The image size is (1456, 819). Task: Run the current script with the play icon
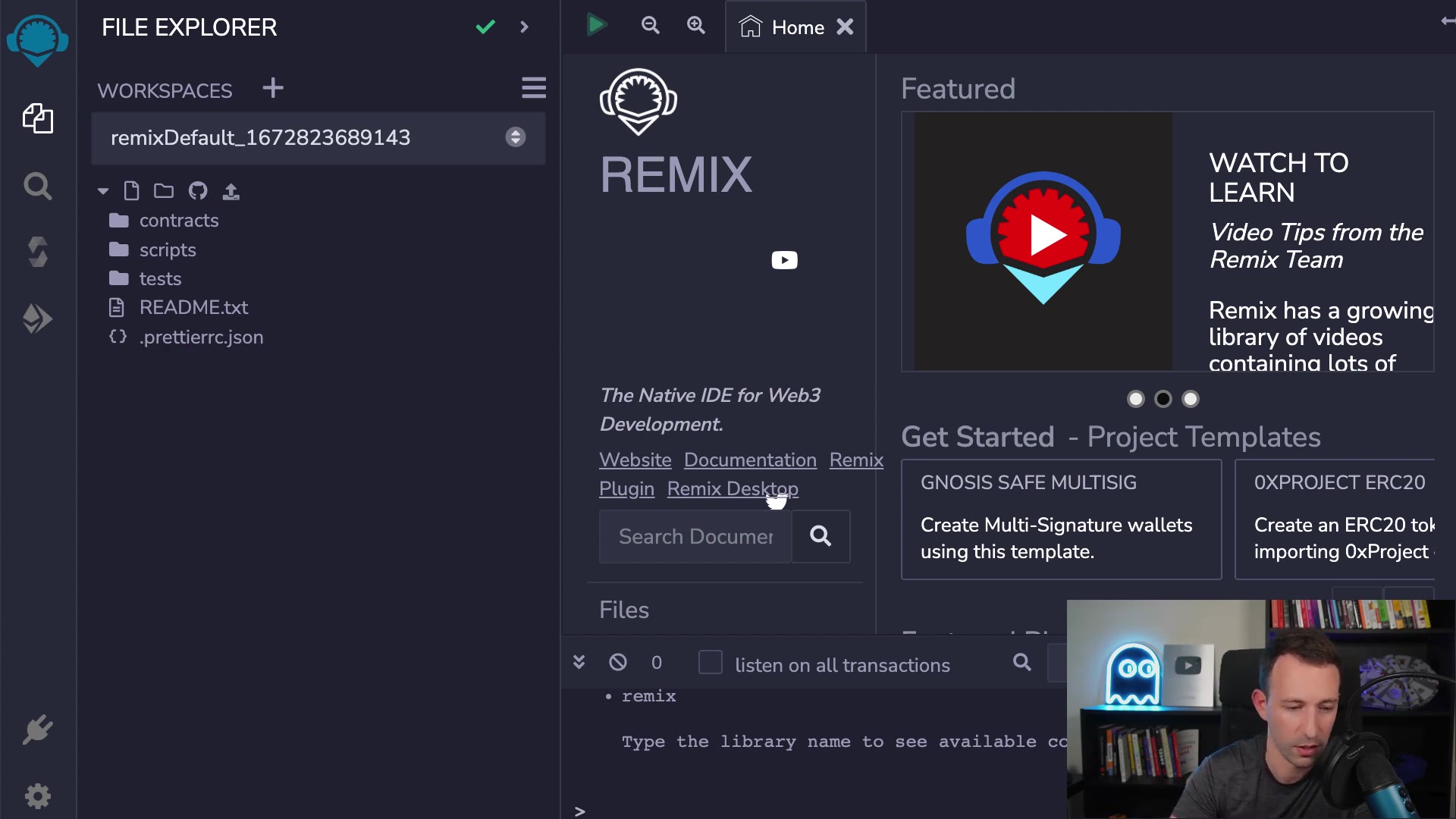click(596, 25)
